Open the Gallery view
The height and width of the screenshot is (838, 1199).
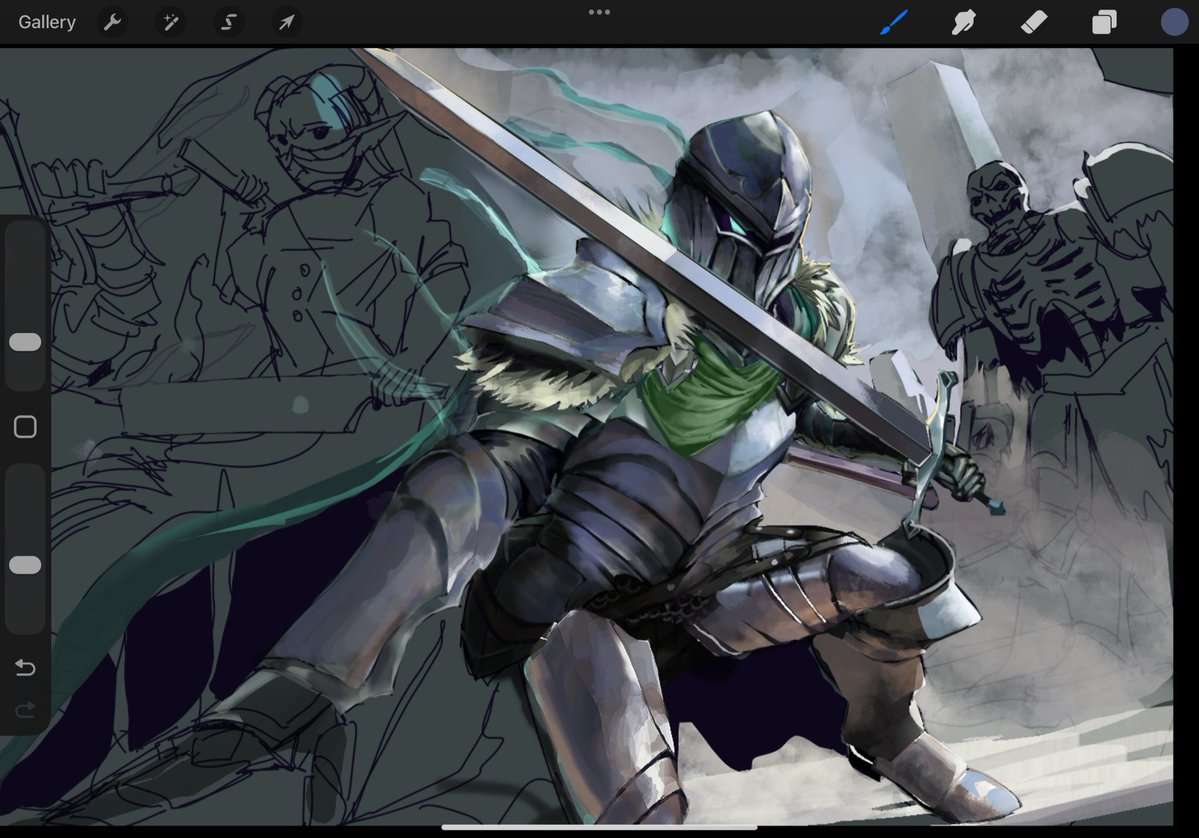click(47, 22)
